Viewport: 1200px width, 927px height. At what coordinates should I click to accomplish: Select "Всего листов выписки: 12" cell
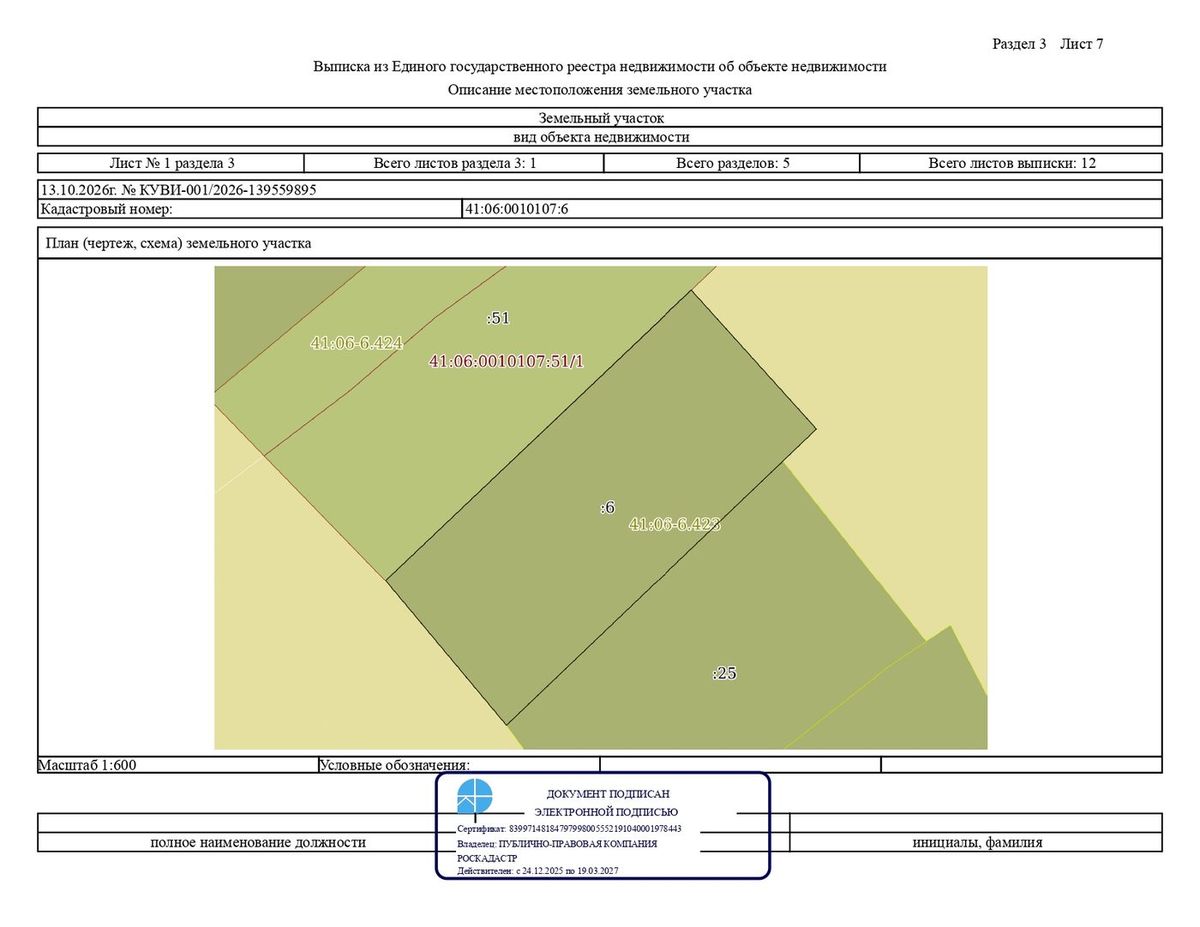tap(1011, 163)
